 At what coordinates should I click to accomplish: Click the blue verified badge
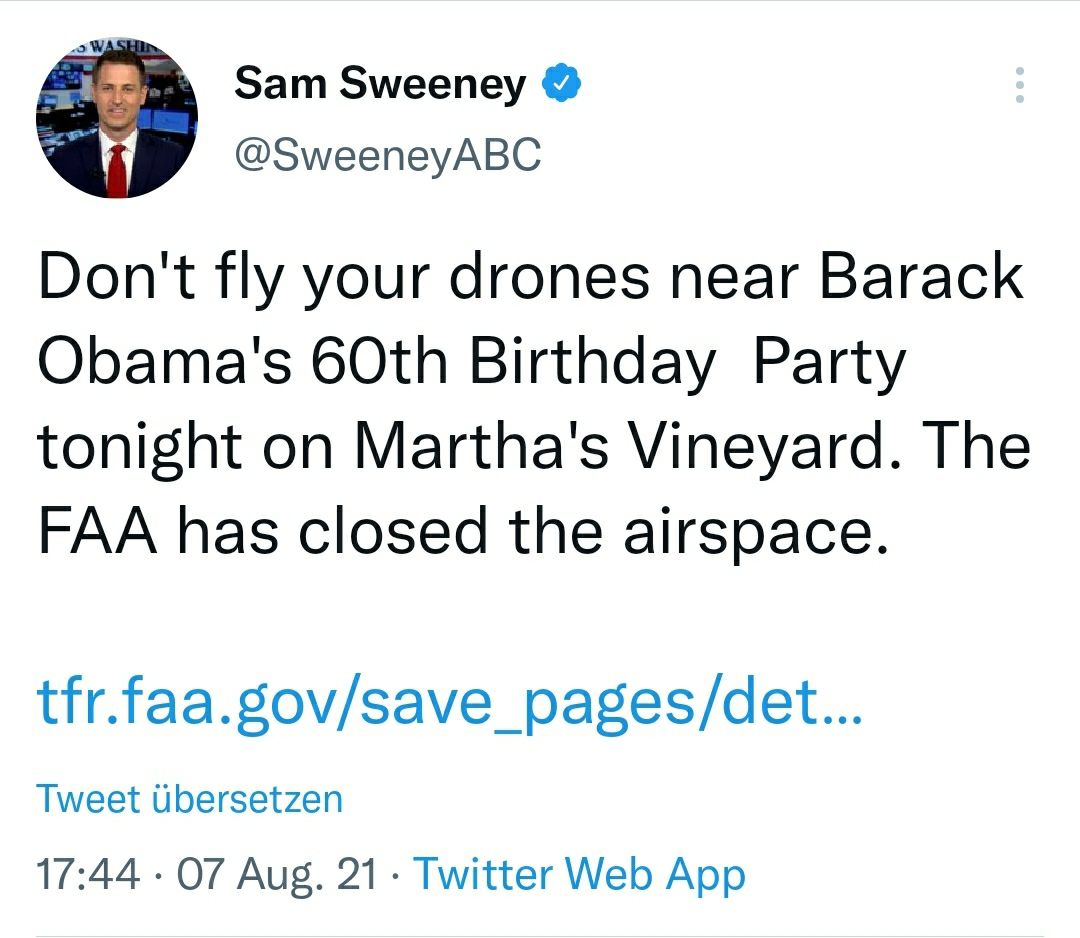[x=562, y=86]
